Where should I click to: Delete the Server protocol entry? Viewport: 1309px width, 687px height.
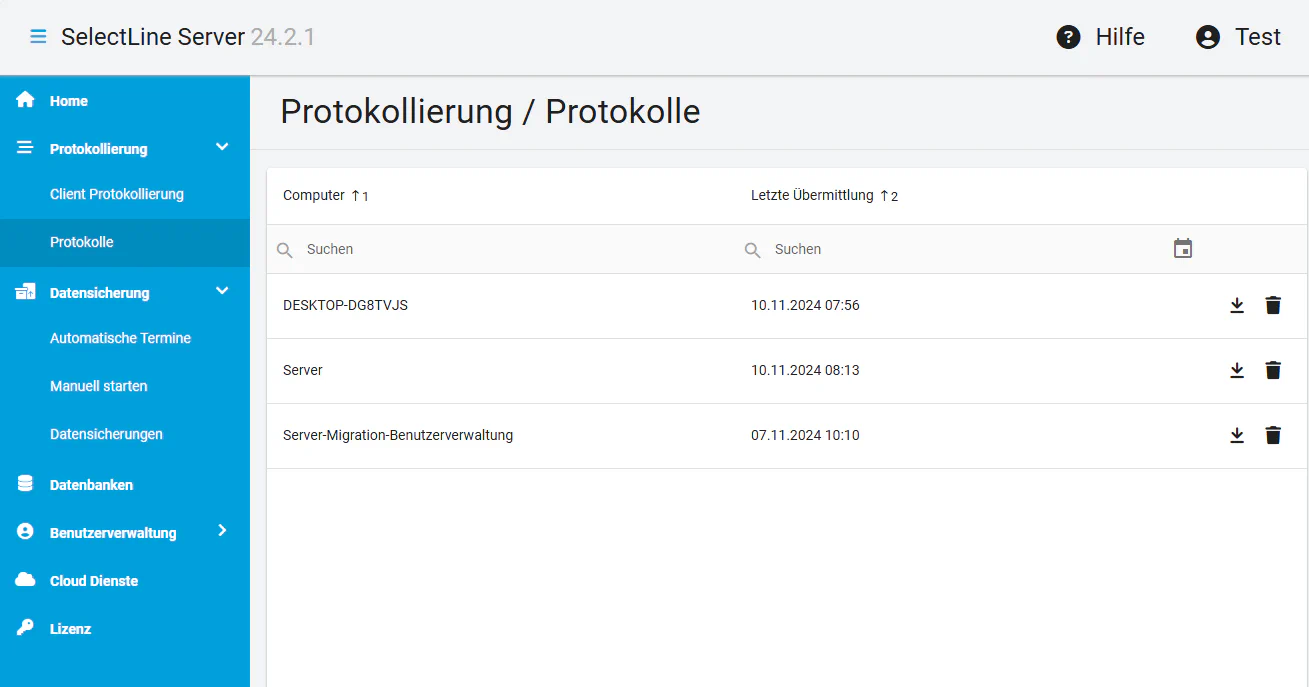tap(1272, 370)
